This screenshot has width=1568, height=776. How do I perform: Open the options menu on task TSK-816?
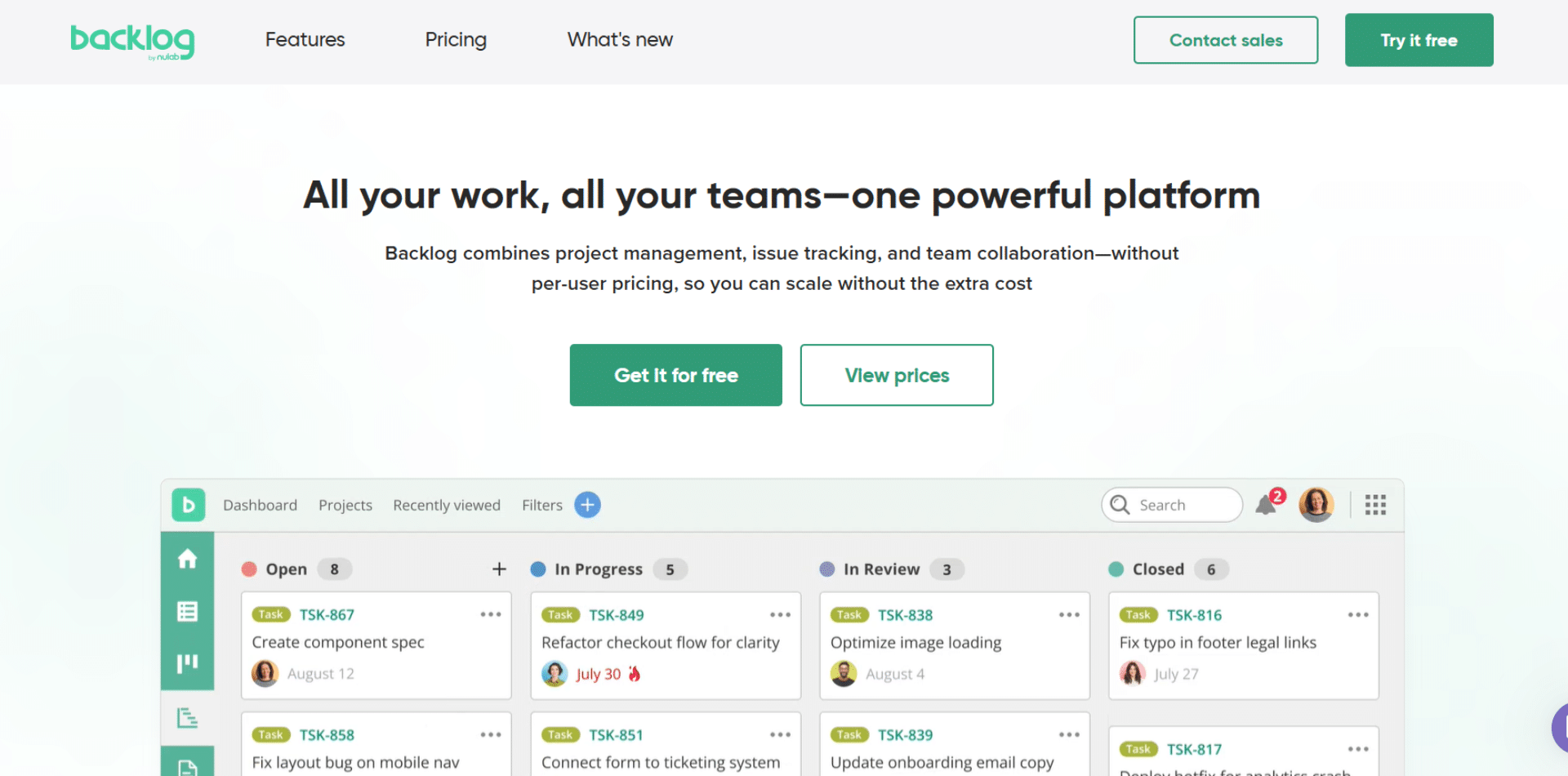point(1358,614)
